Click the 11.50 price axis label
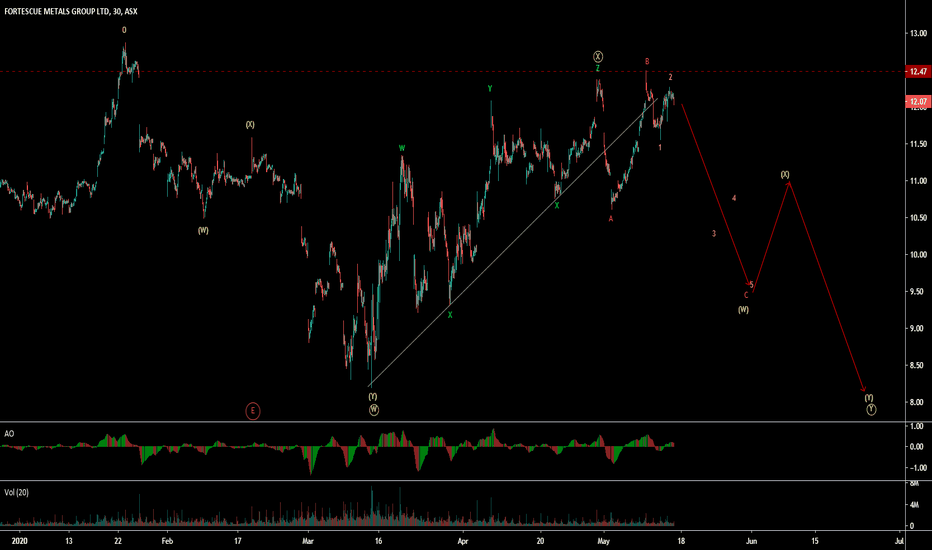Viewport: 932px width, 550px height. click(918, 144)
